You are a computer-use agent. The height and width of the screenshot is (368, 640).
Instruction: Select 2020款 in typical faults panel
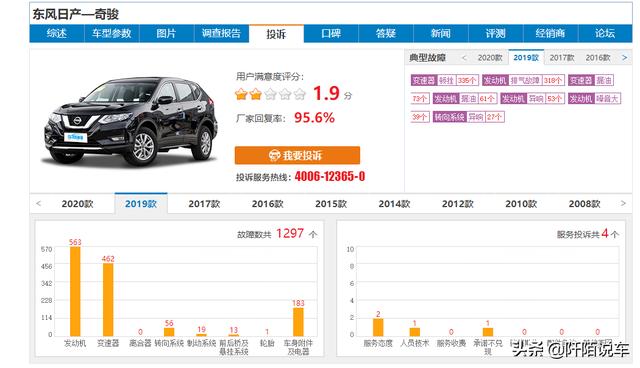490,58
